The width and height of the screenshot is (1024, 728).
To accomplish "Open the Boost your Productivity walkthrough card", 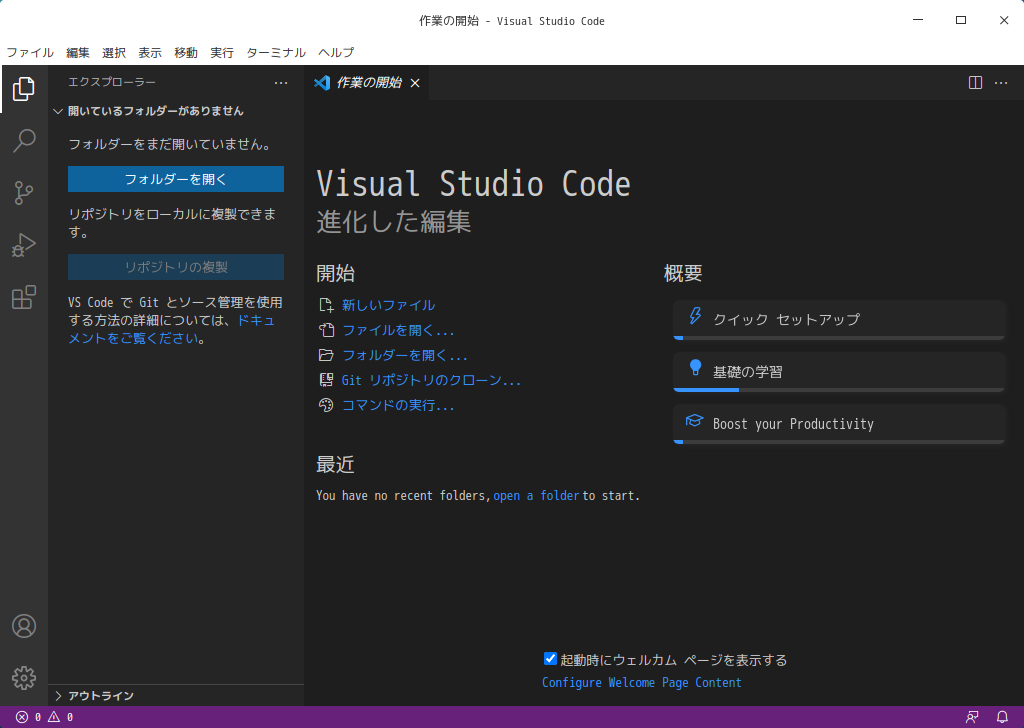I will pos(839,424).
